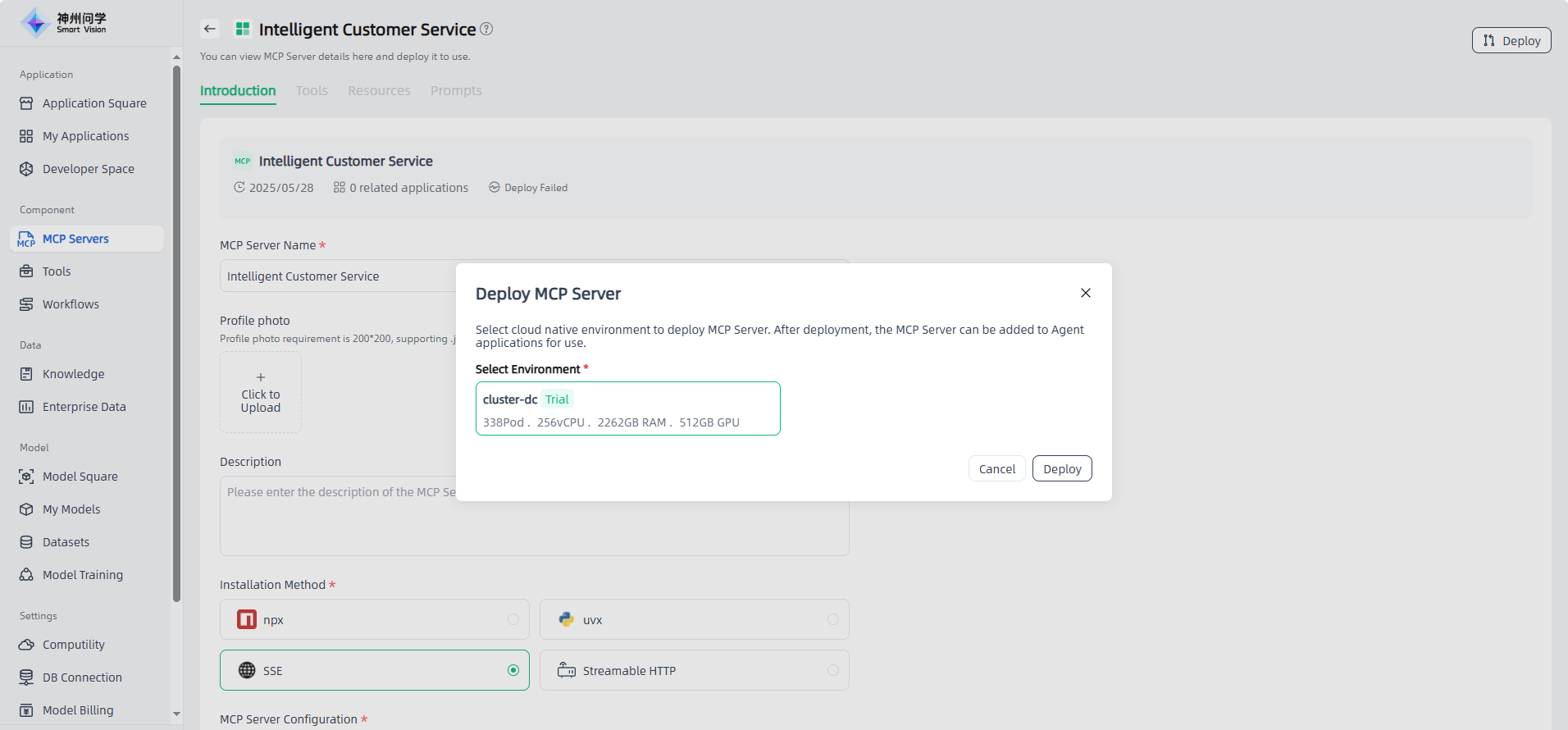Switch to the Resources tab
This screenshot has width=1568, height=730.
click(x=379, y=90)
